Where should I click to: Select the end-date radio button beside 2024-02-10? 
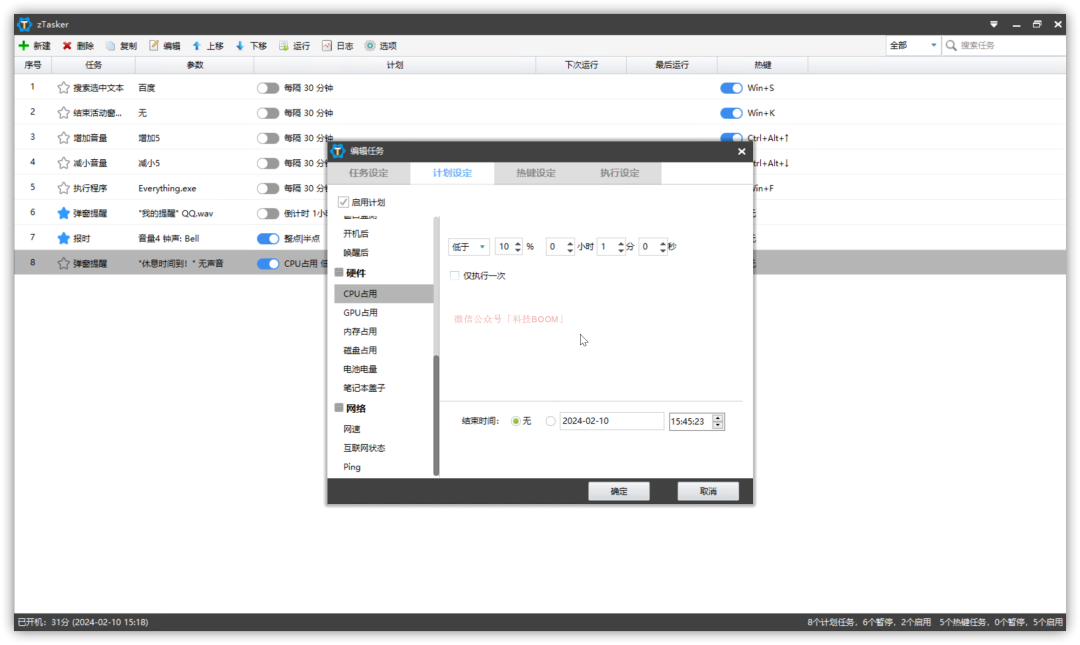coord(550,421)
